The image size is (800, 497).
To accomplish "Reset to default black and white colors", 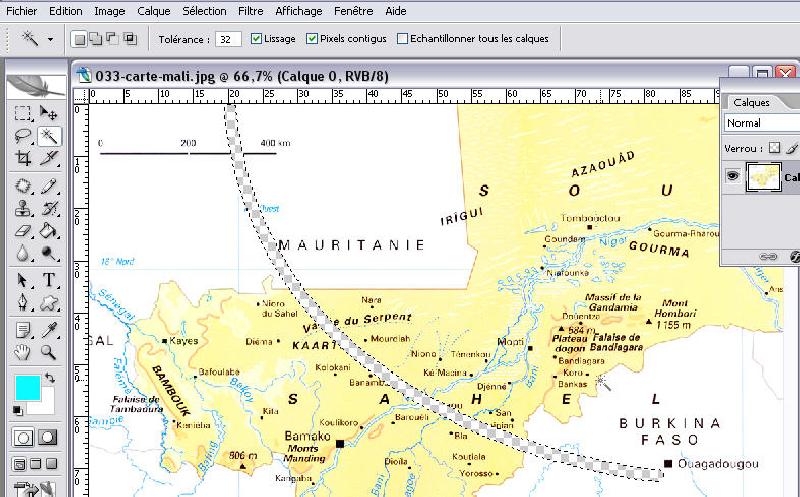I will (18, 410).
